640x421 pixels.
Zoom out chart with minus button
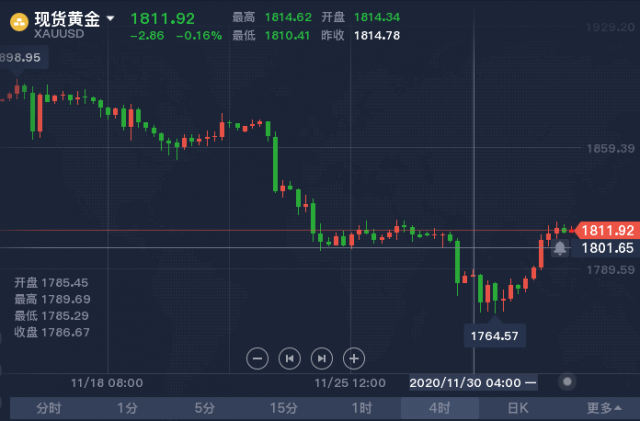(257, 359)
